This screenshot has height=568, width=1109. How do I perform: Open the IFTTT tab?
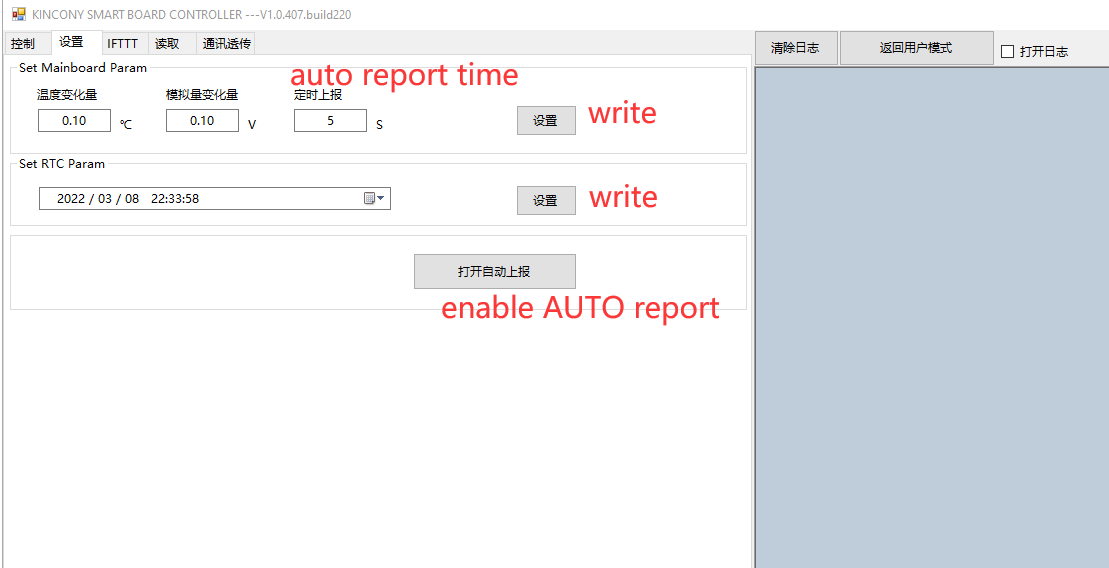[x=122, y=44]
